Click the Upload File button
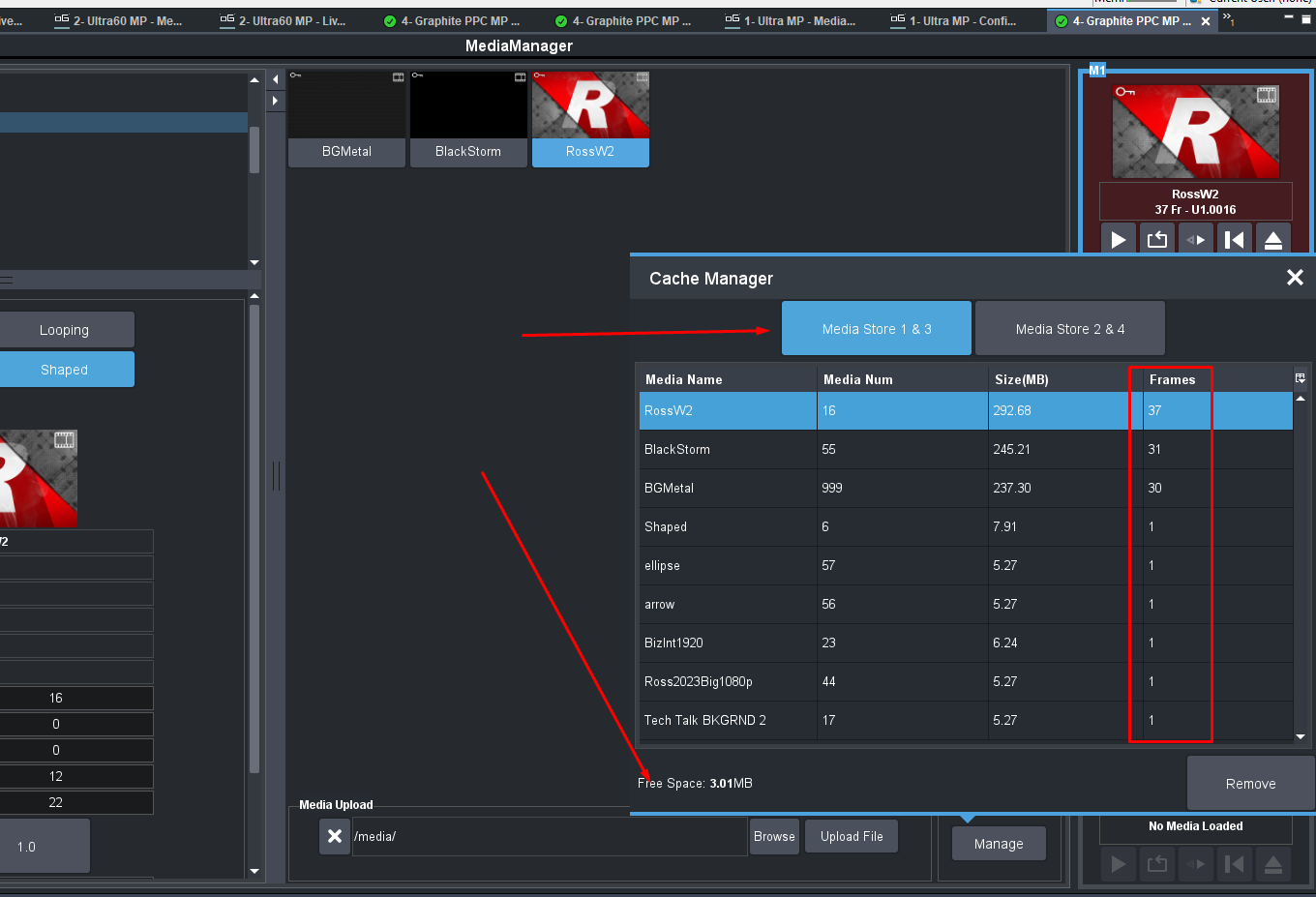The image size is (1316, 897). tap(852, 837)
